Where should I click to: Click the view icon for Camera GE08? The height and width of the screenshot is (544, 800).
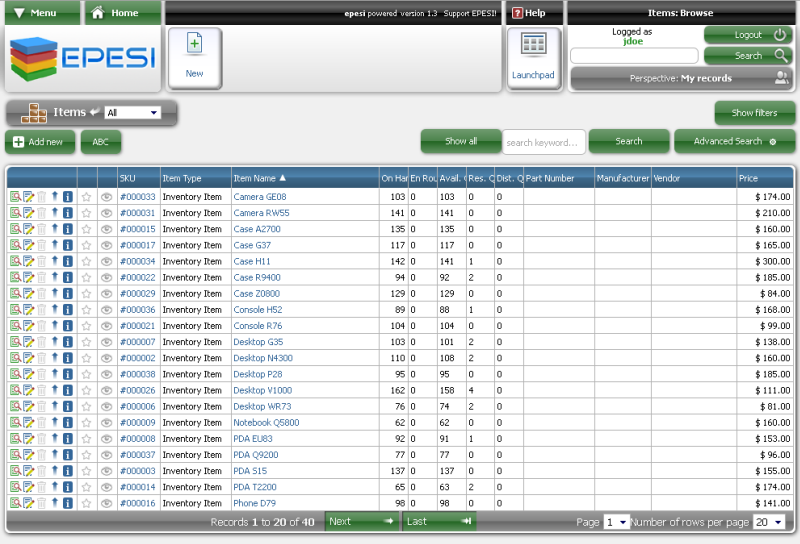point(15,197)
